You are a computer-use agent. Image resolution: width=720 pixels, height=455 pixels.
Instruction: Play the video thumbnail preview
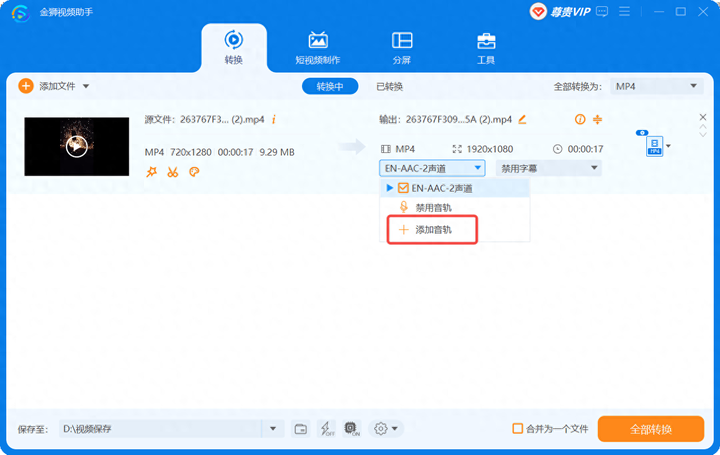77,146
